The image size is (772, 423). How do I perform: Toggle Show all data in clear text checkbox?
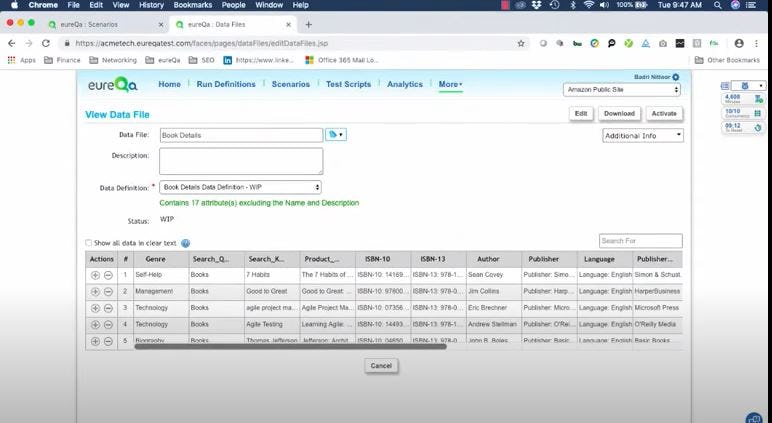(x=89, y=243)
